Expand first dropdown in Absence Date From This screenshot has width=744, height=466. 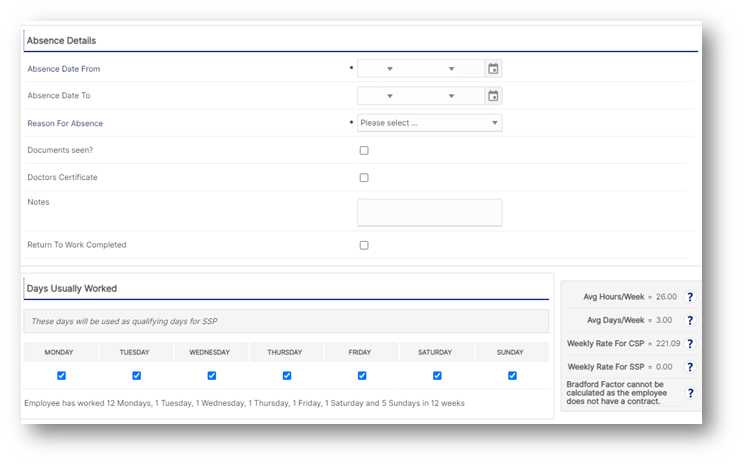390,69
